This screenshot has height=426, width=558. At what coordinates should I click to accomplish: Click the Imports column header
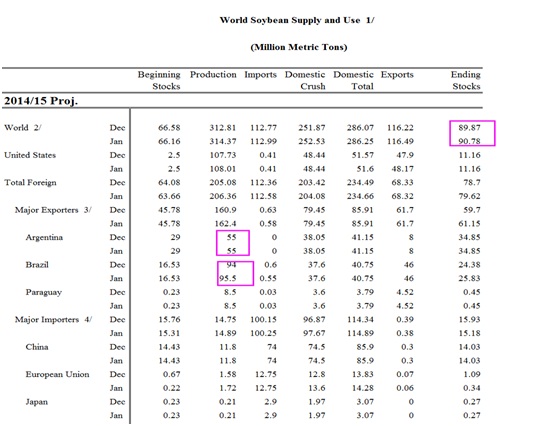point(260,75)
